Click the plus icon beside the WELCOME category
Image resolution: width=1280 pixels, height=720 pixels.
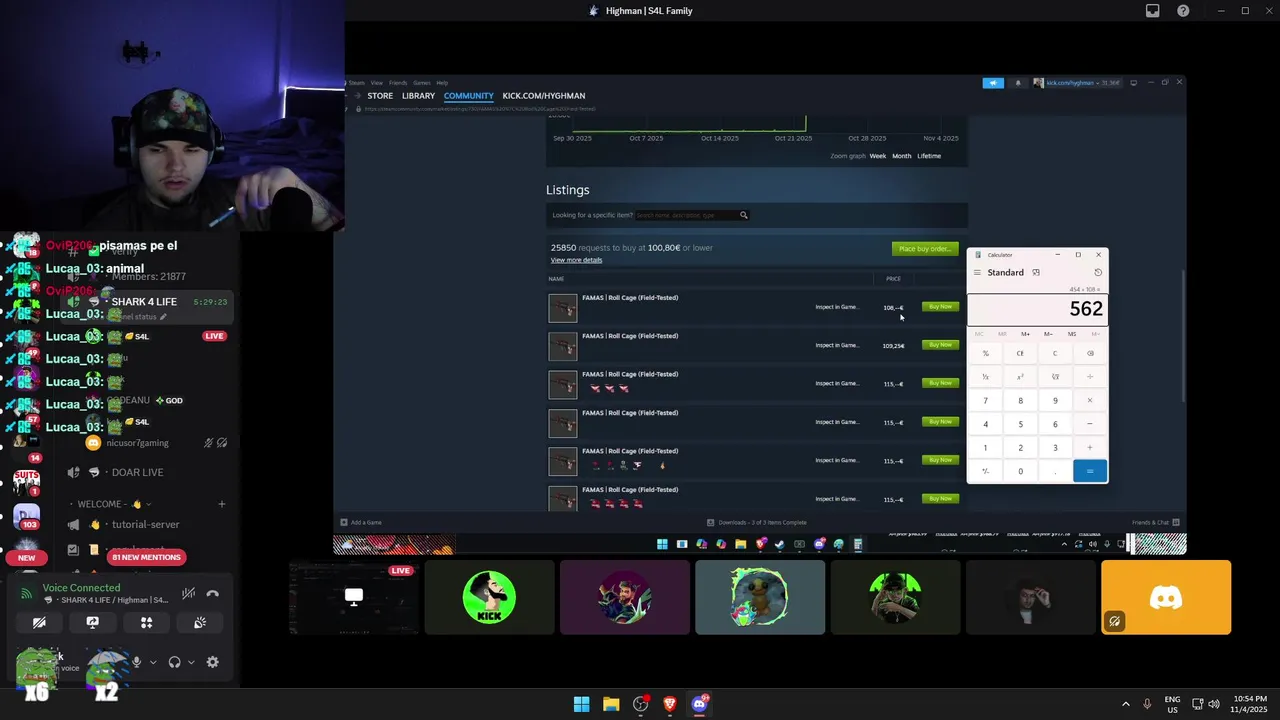click(x=222, y=504)
